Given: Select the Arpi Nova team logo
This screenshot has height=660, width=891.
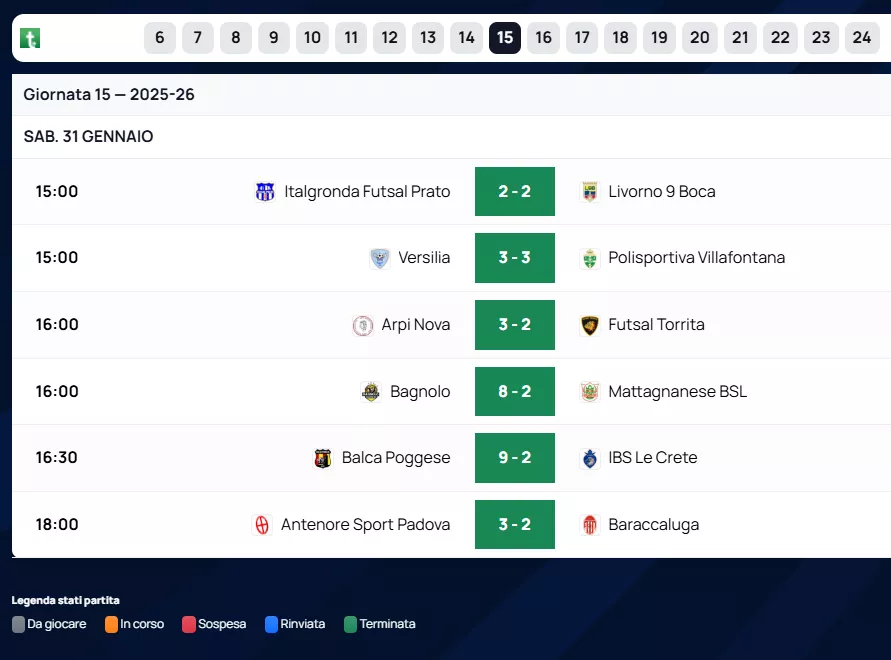Looking at the screenshot, I should (x=362, y=325).
